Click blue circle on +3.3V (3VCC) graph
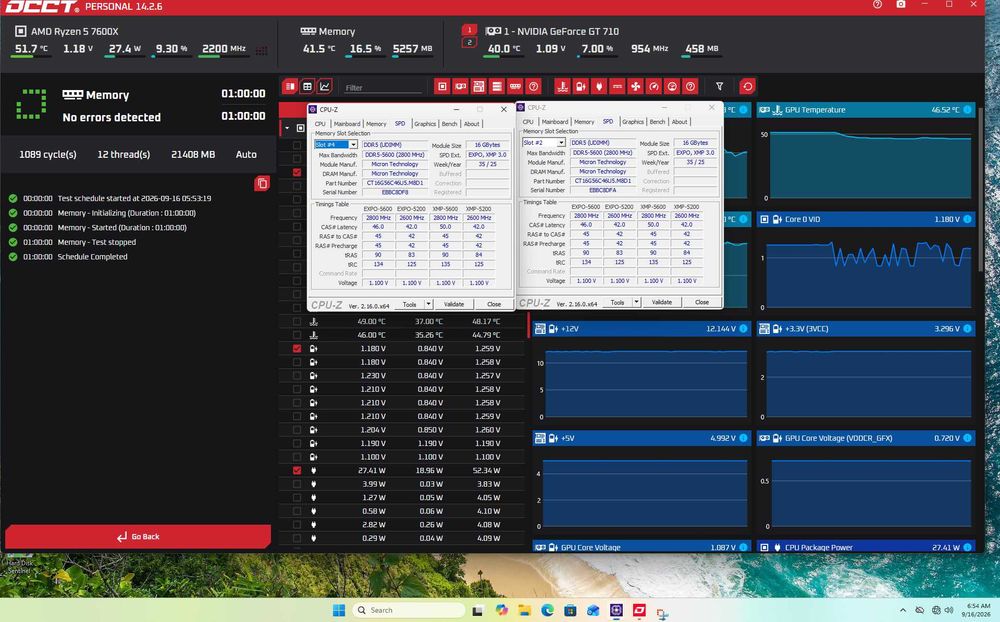Screen dimensions: 1000x622 967,329
